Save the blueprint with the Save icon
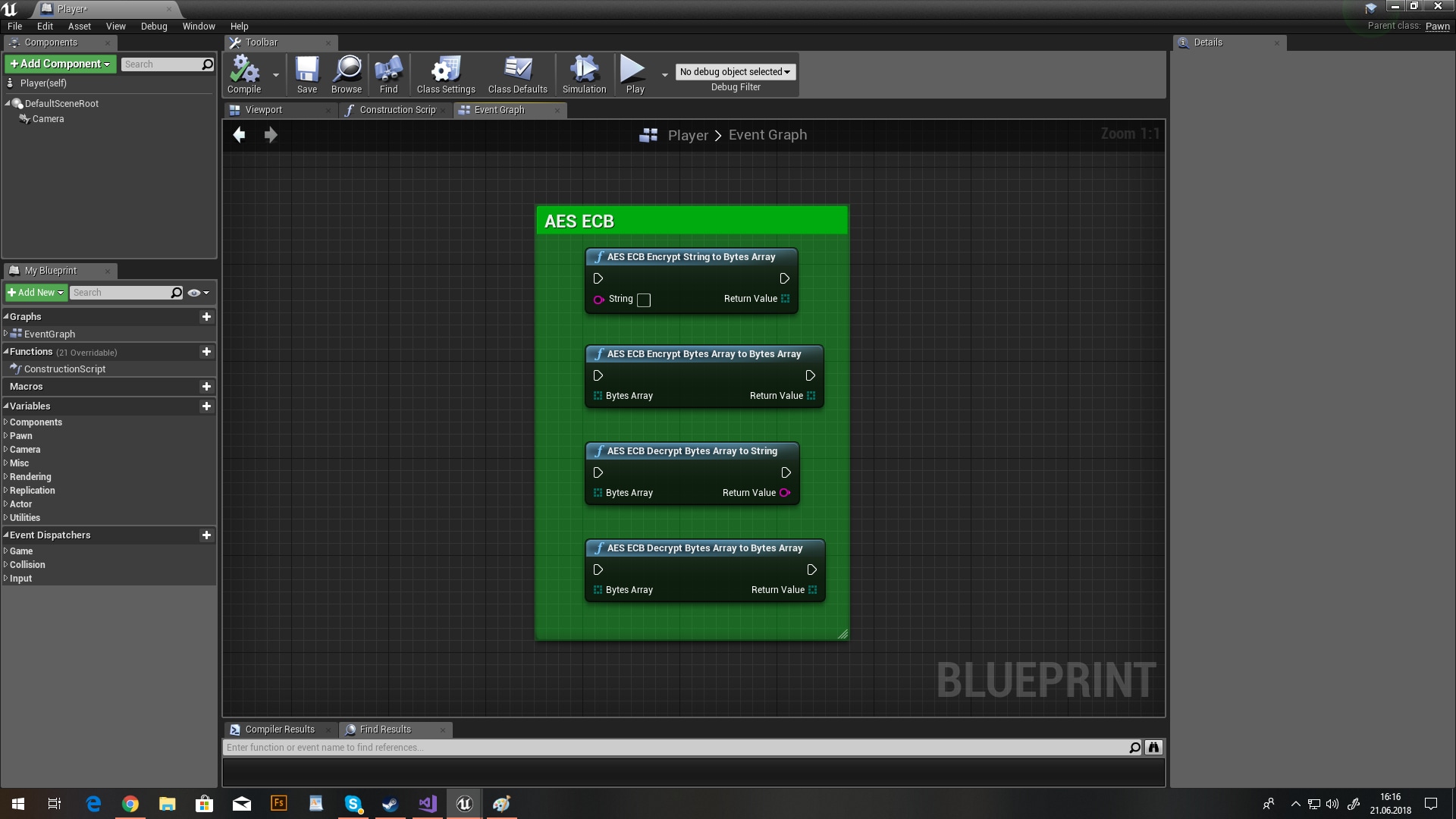This screenshot has height=819, width=1456. tap(307, 74)
